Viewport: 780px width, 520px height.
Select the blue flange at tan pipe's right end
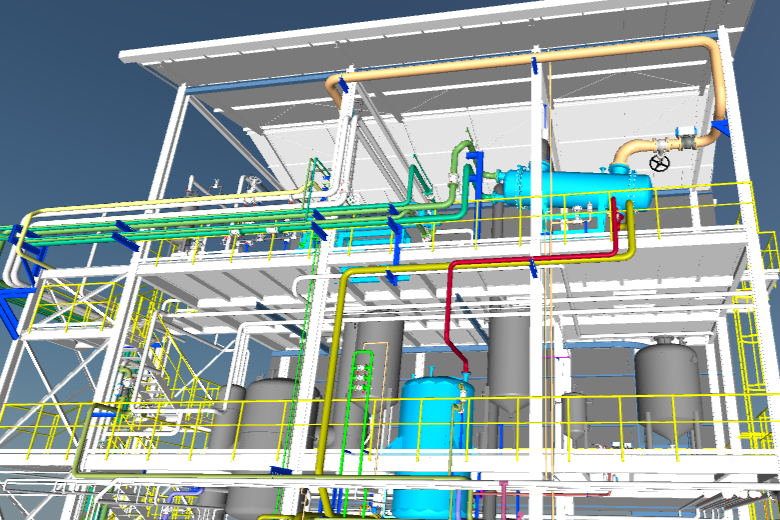(723, 127)
